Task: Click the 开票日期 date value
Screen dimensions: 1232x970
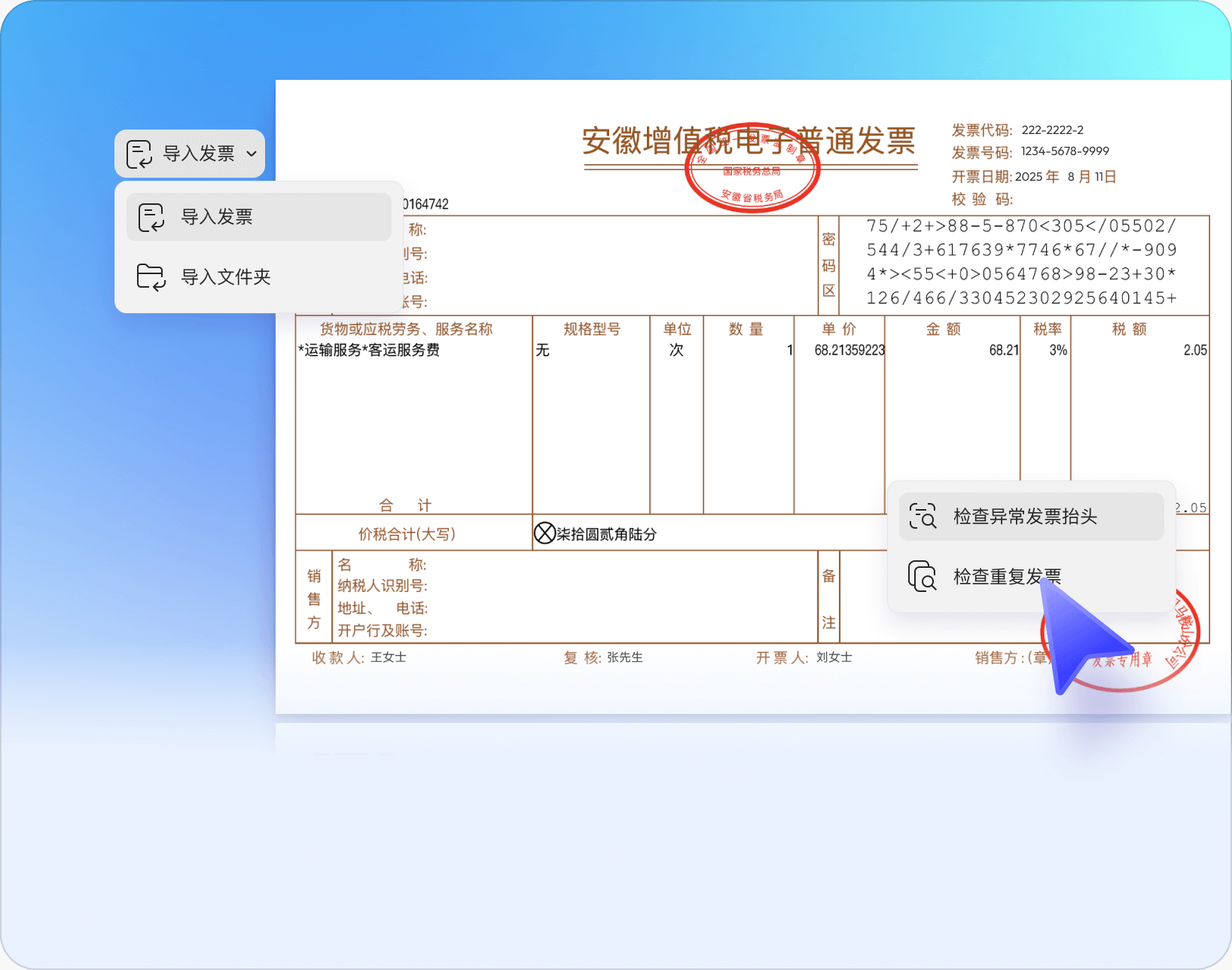Action: (1065, 177)
